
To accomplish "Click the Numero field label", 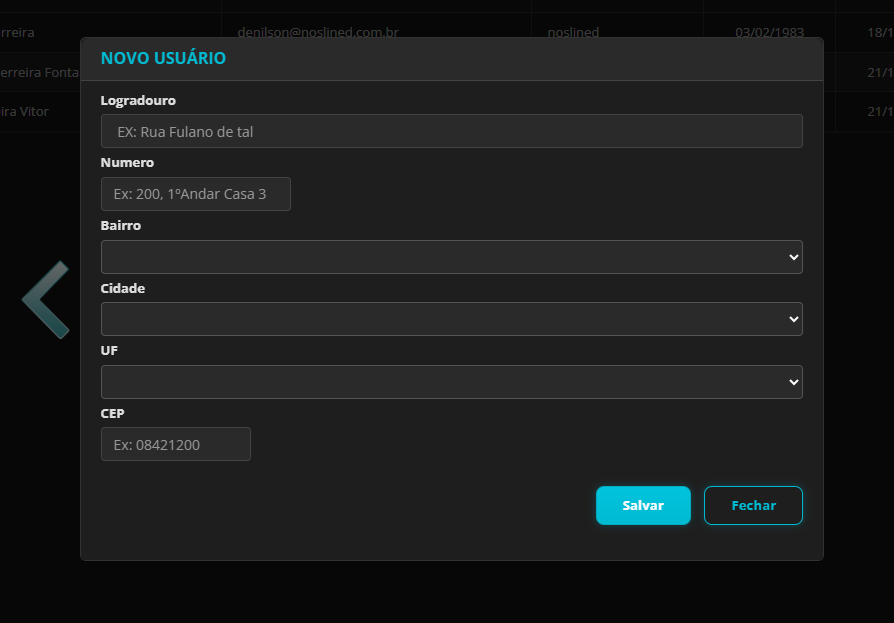I will pos(127,162).
